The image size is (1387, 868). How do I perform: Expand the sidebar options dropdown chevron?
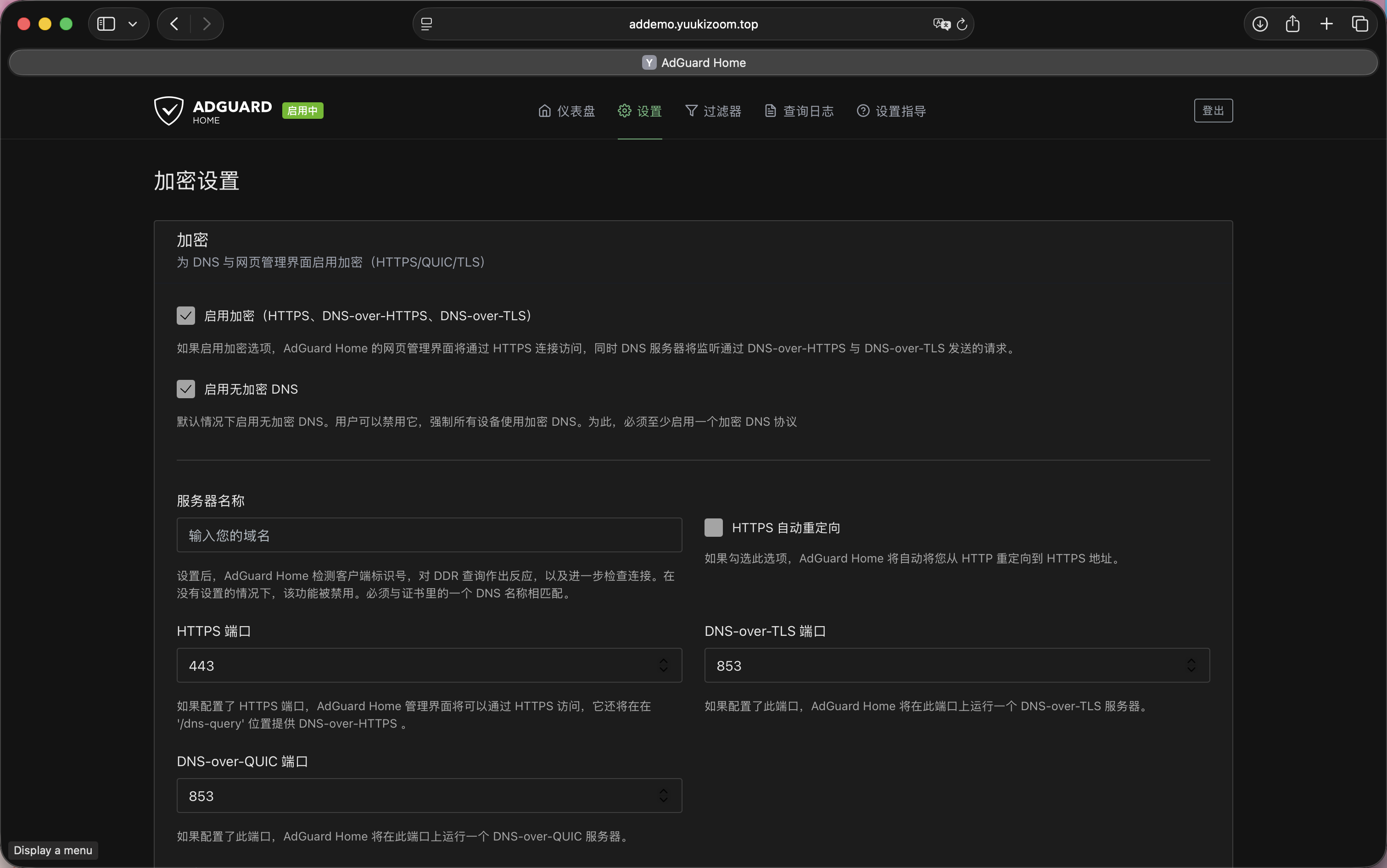[x=133, y=24]
